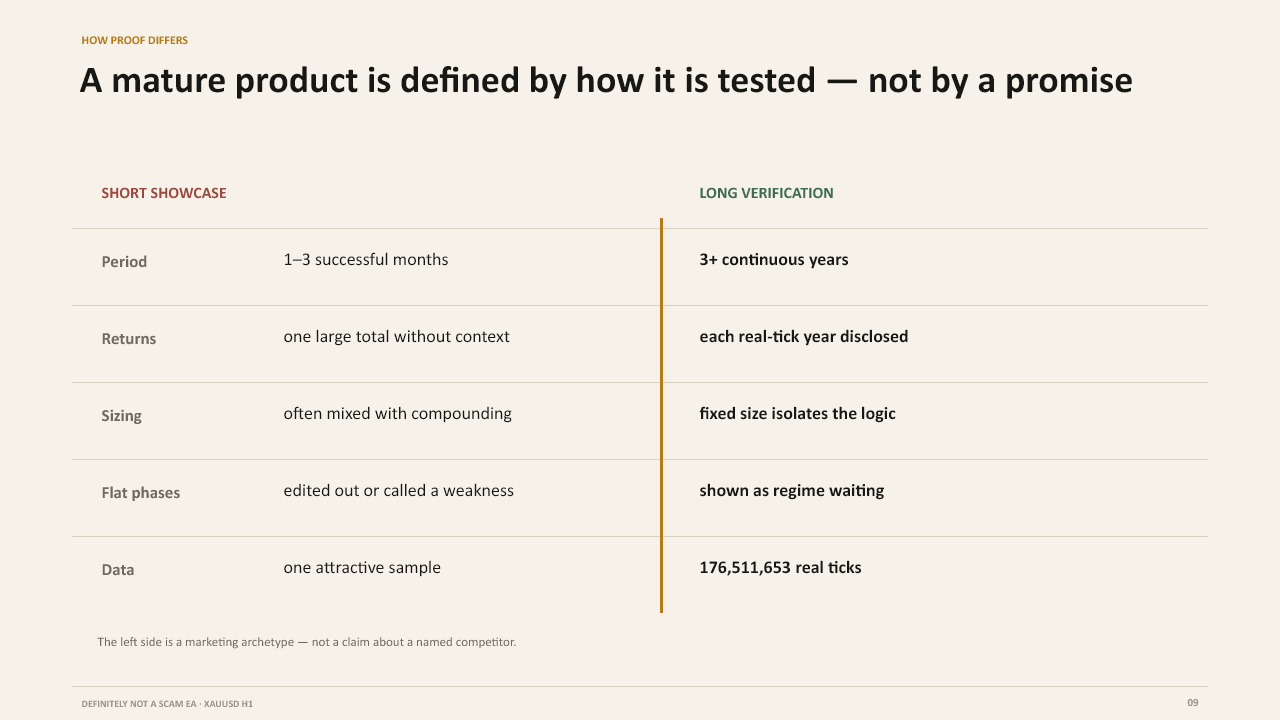This screenshot has height=720, width=1280.
Task: Select the Data row label
Action: [118, 570]
